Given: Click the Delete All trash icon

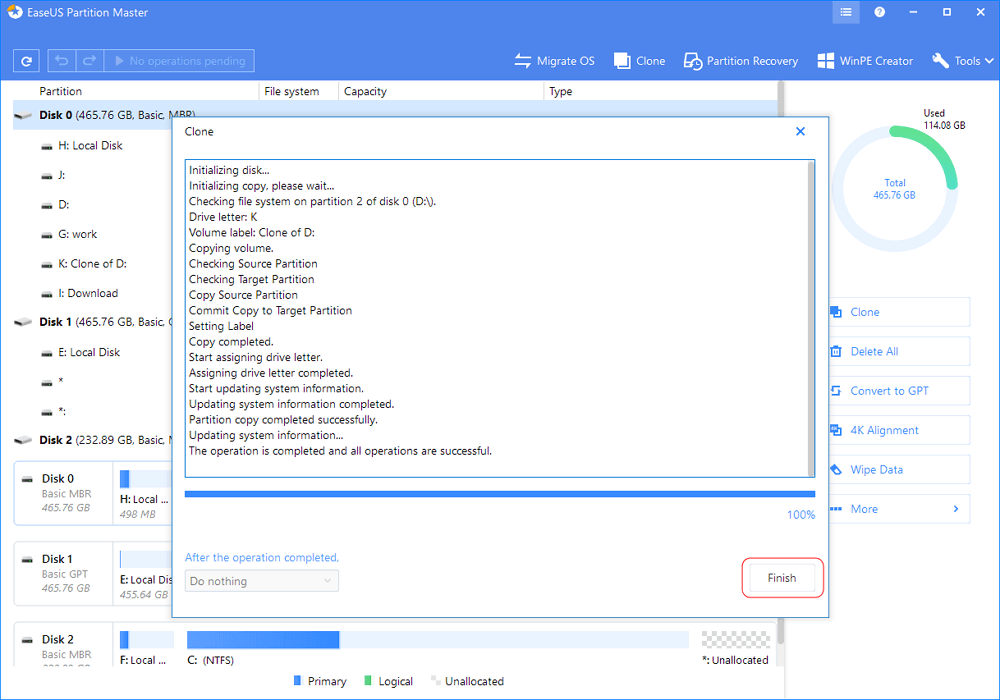Looking at the screenshot, I should (836, 352).
